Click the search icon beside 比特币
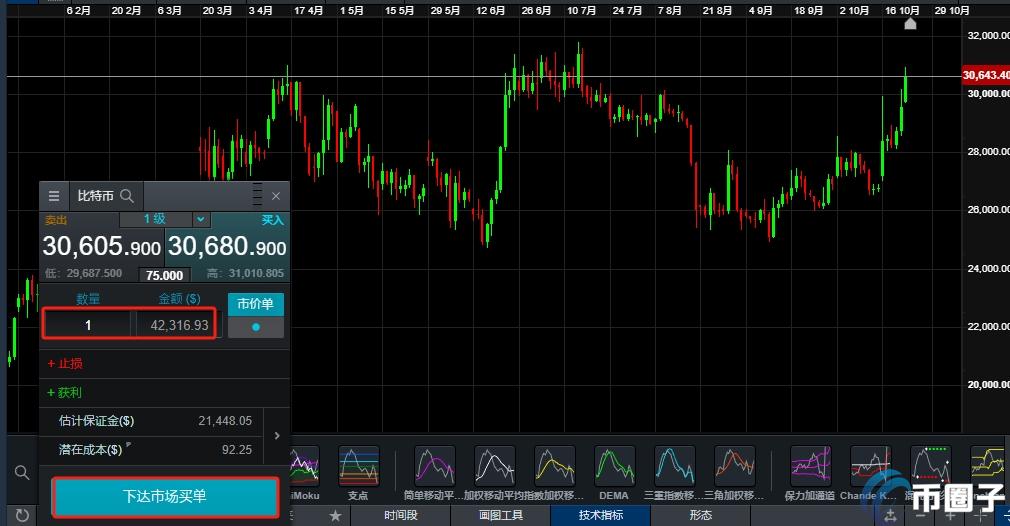This screenshot has height=526, width=1010. point(127,196)
